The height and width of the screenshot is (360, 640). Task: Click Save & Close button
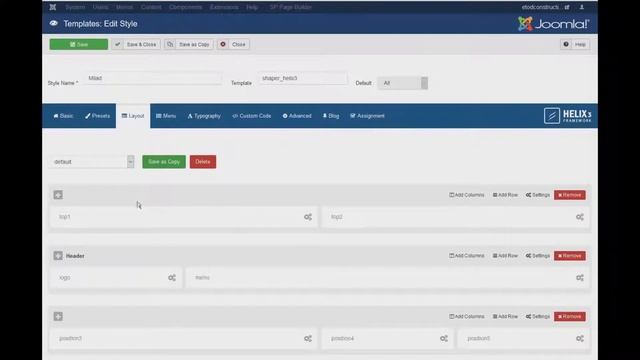coord(136,44)
